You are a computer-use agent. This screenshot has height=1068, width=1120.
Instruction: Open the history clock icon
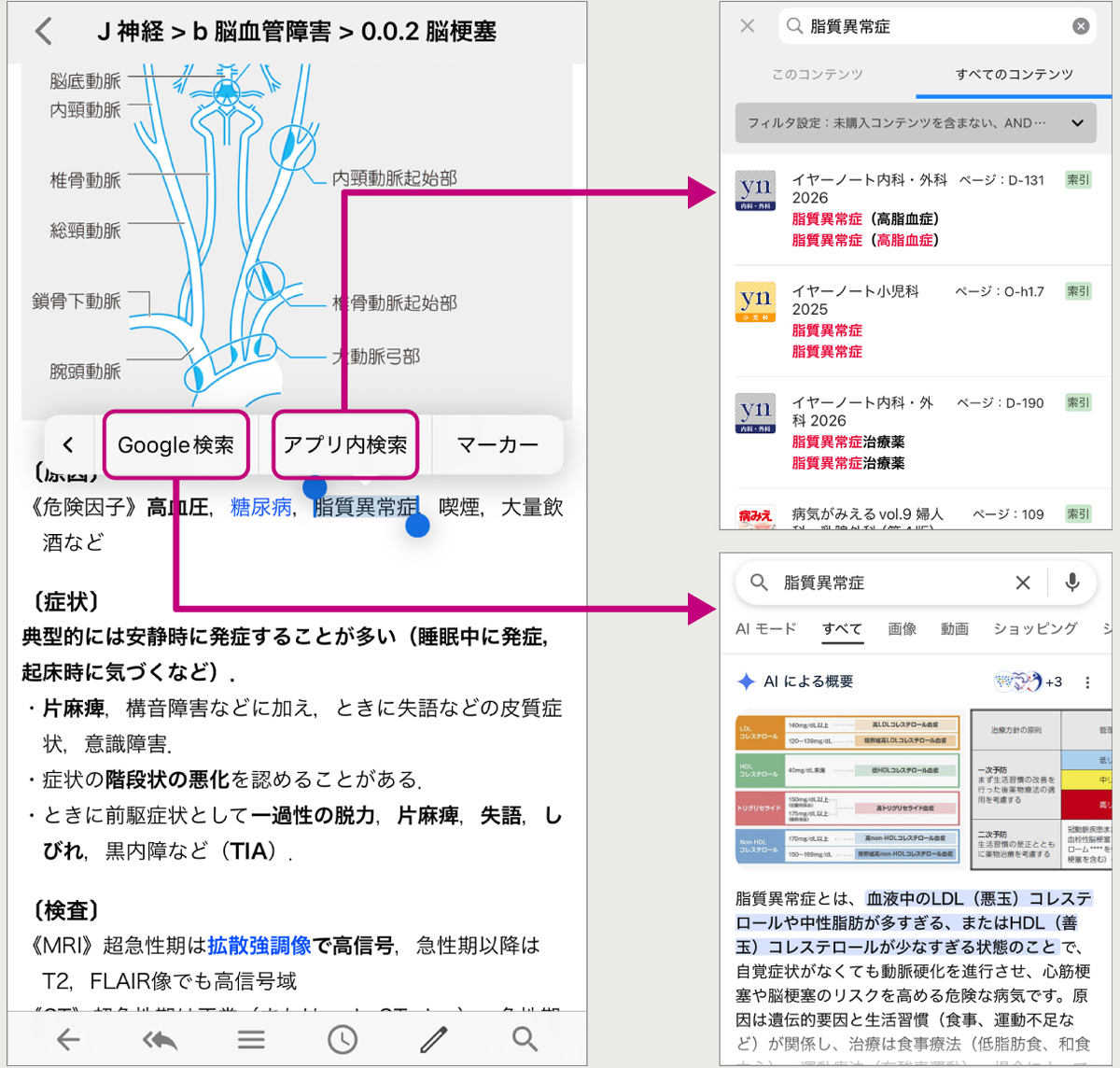point(343,1039)
